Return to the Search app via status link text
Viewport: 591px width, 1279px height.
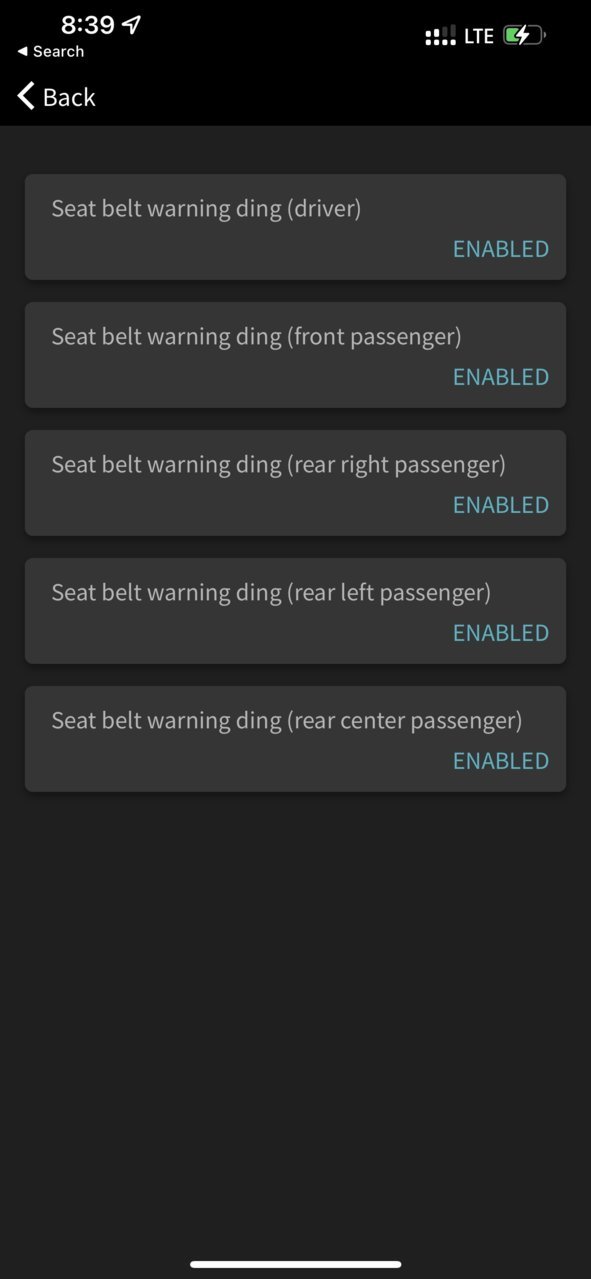point(58,52)
